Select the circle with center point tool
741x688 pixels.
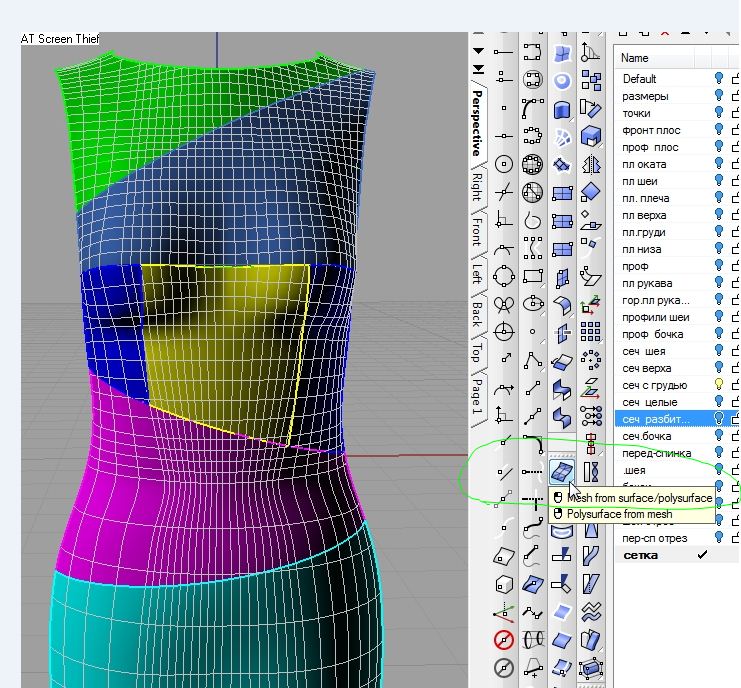[504, 164]
